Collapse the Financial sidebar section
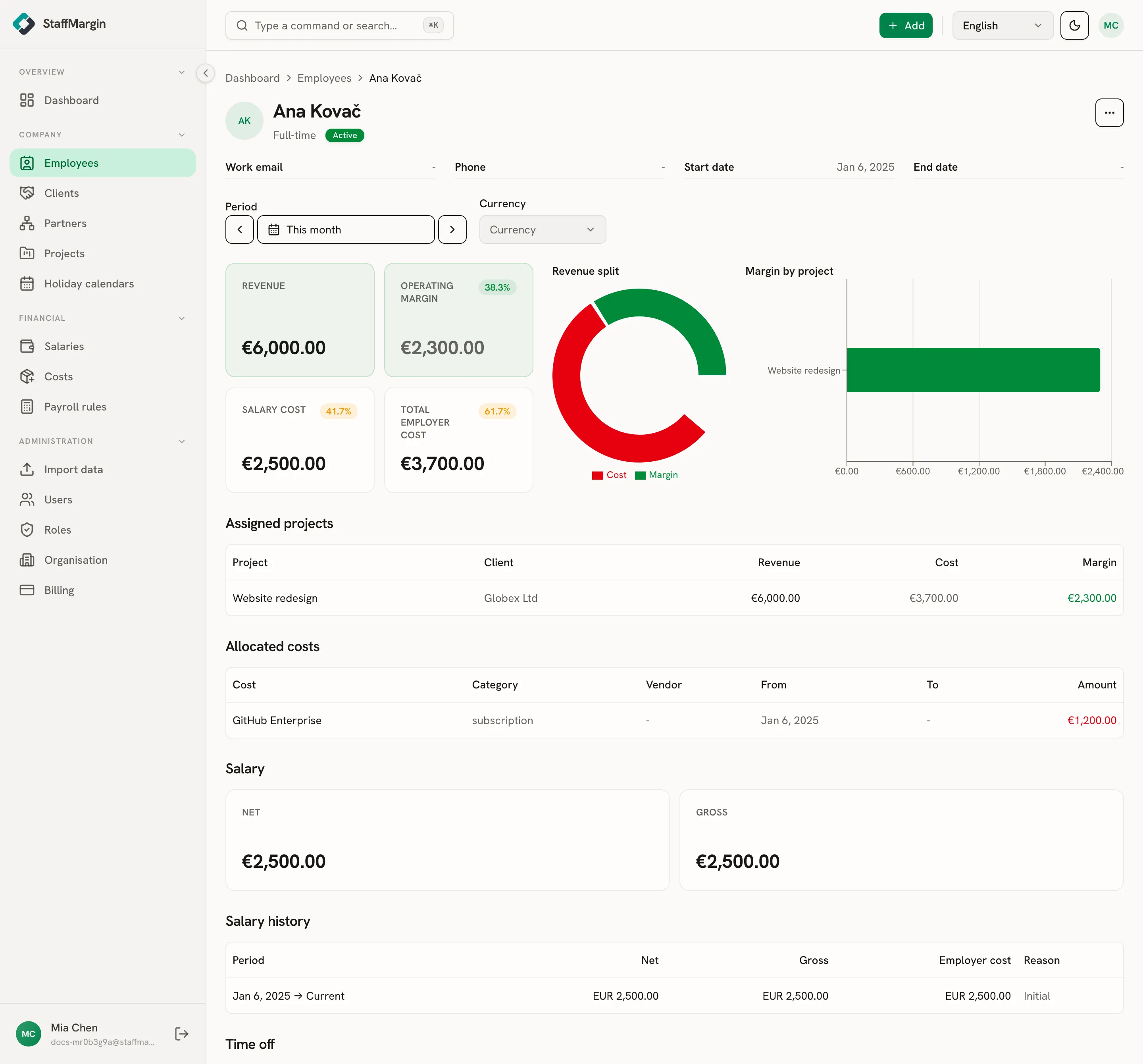1143x1064 pixels. (x=182, y=318)
